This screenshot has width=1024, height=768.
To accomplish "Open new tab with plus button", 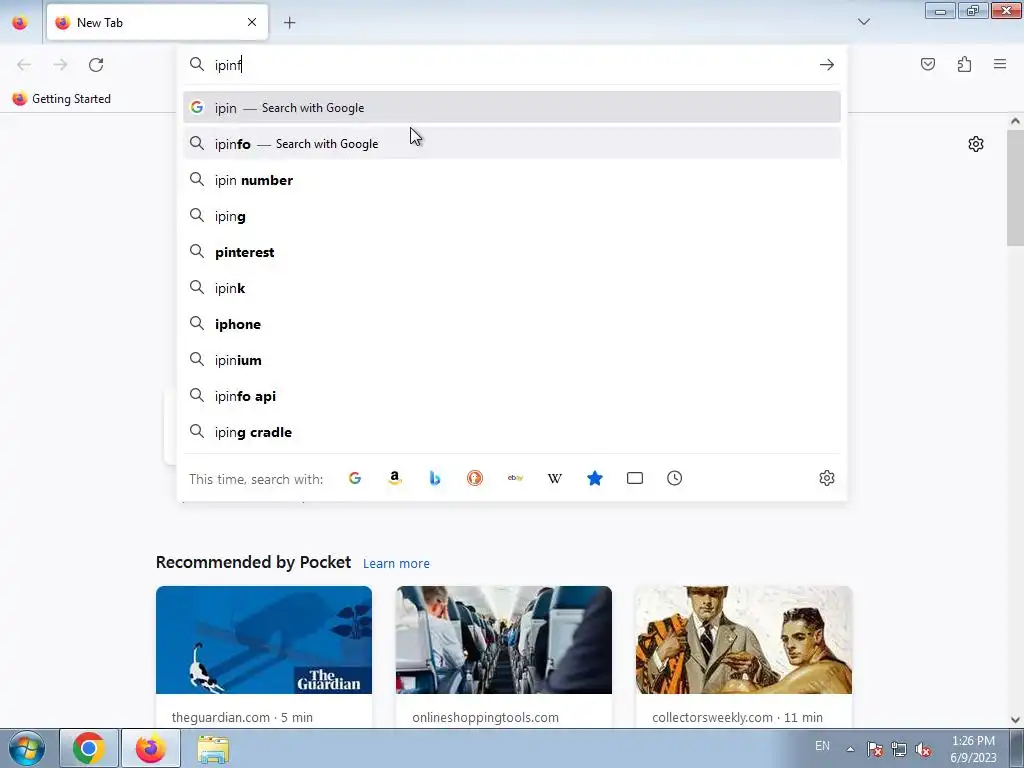I will (289, 23).
